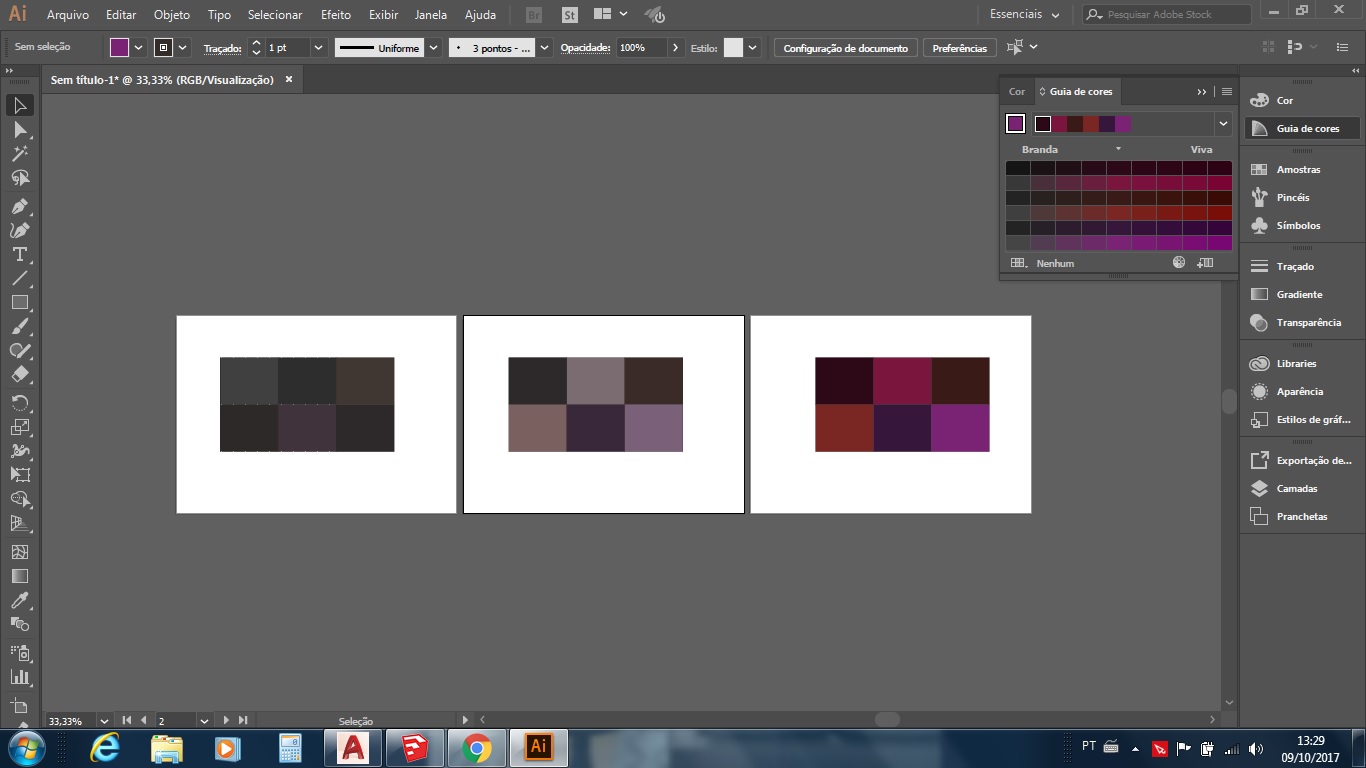The width and height of the screenshot is (1366, 768).
Task: Select the Free Transform tool
Action: click(x=19, y=474)
